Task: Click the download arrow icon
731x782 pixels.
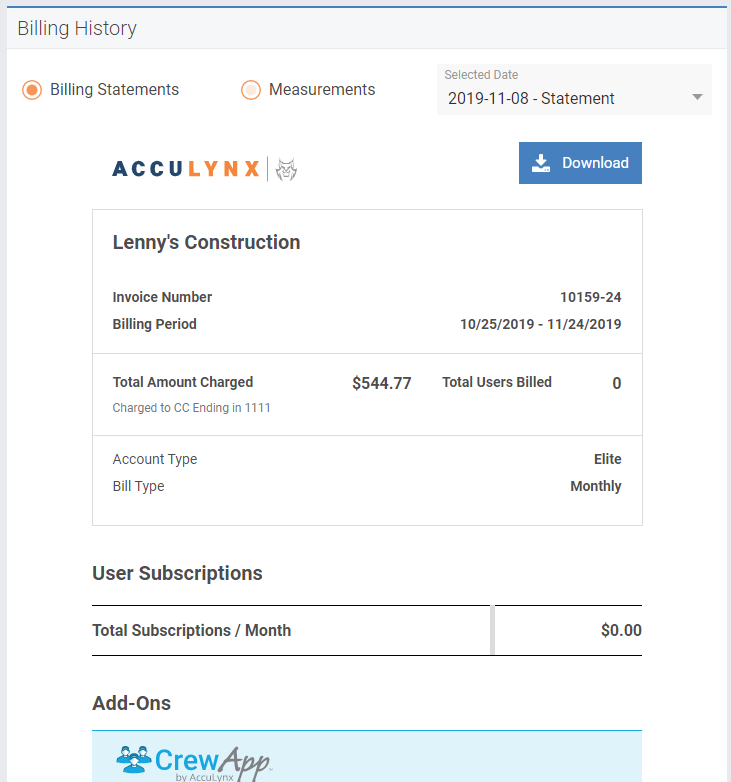Action: [x=541, y=163]
